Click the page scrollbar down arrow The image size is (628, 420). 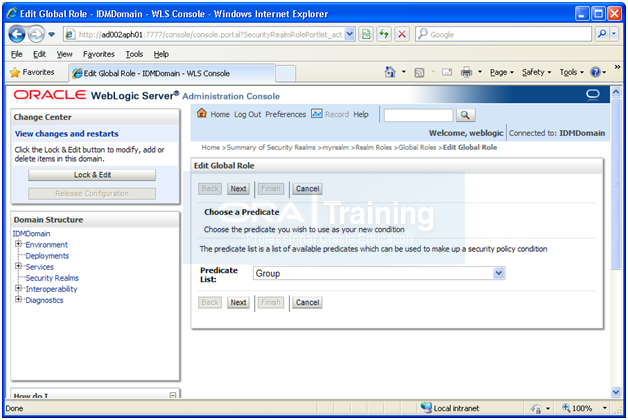pyautogui.click(x=616, y=392)
